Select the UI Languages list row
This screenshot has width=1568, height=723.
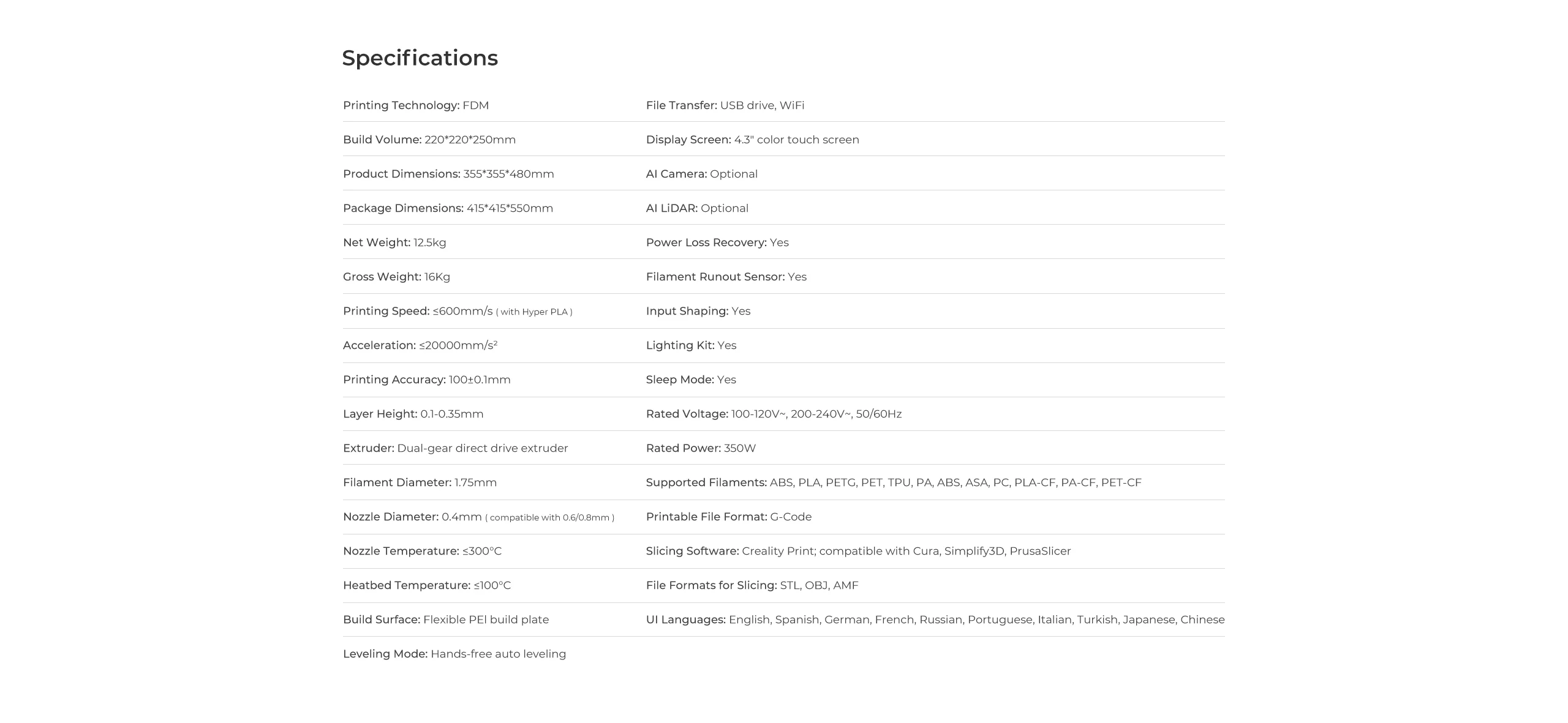coord(935,620)
